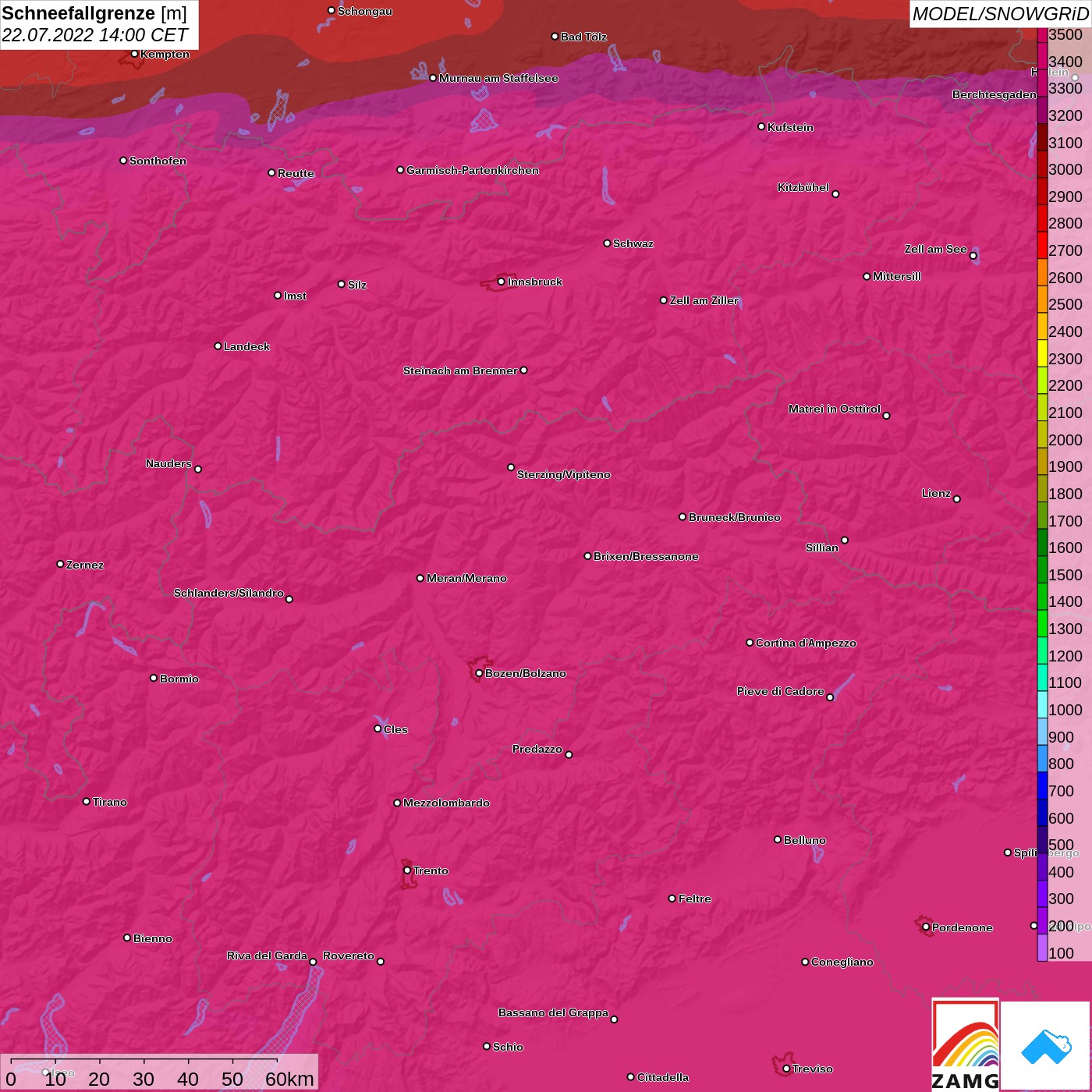Select the Cortina d'Ampezzo marker dot
Screen dimensions: 1092x1092
(x=750, y=643)
